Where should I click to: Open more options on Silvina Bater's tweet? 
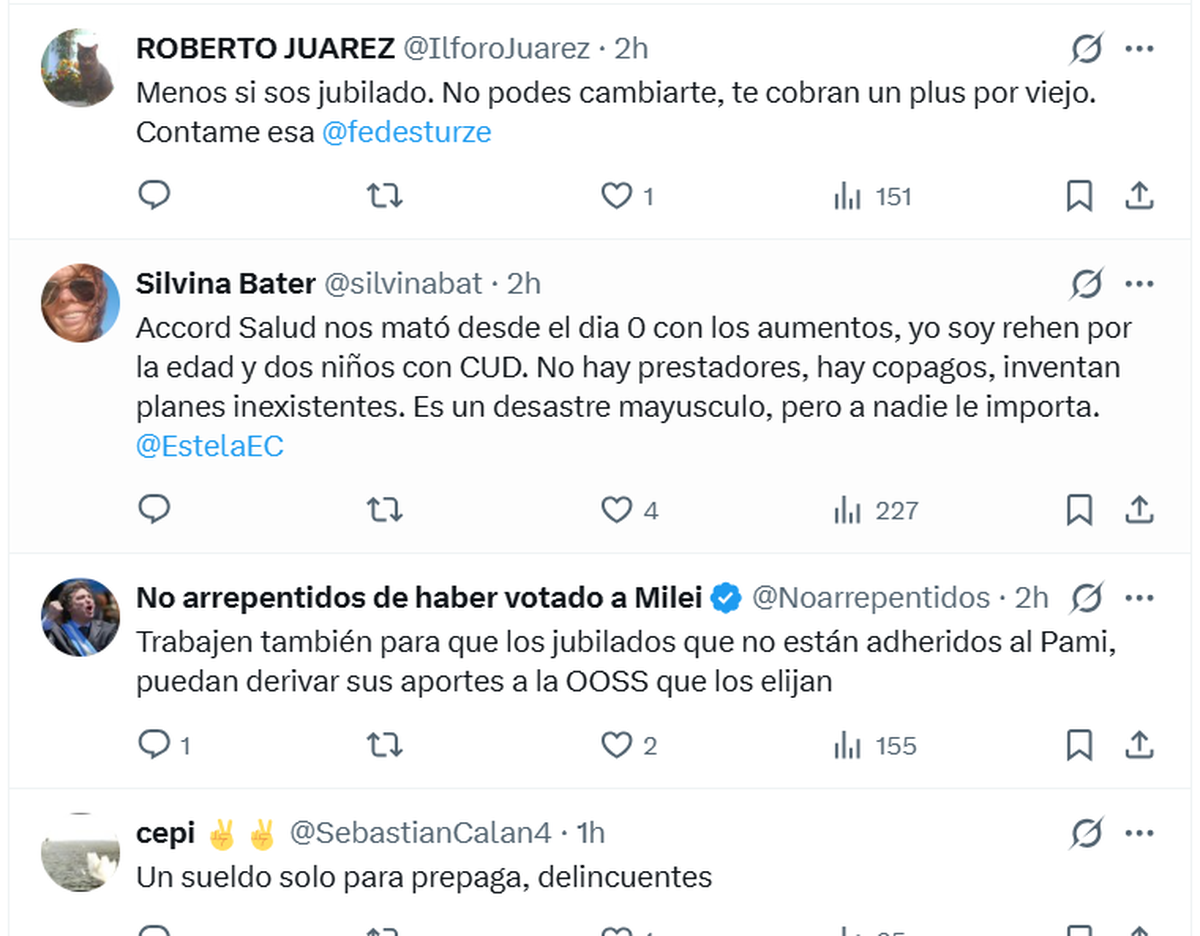[1140, 284]
